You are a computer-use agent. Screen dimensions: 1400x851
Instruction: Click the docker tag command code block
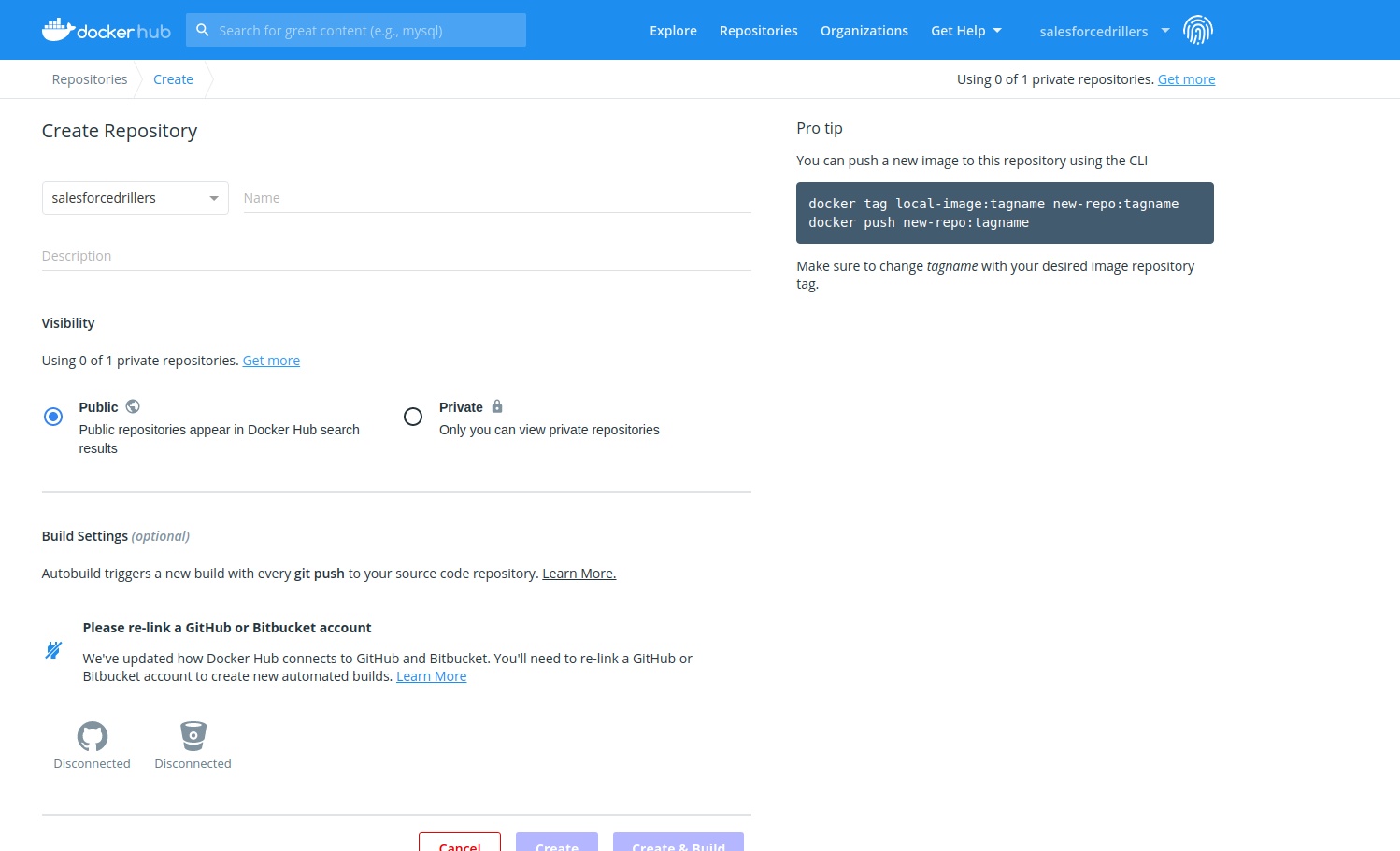point(1005,213)
